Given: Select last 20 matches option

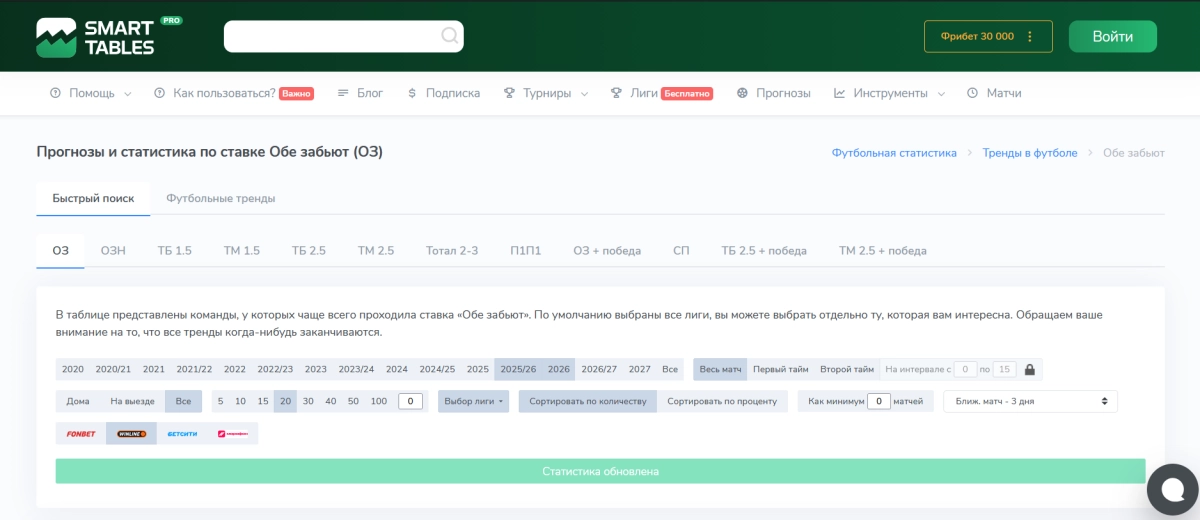Looking at the screenshot, I should [286, 401].
